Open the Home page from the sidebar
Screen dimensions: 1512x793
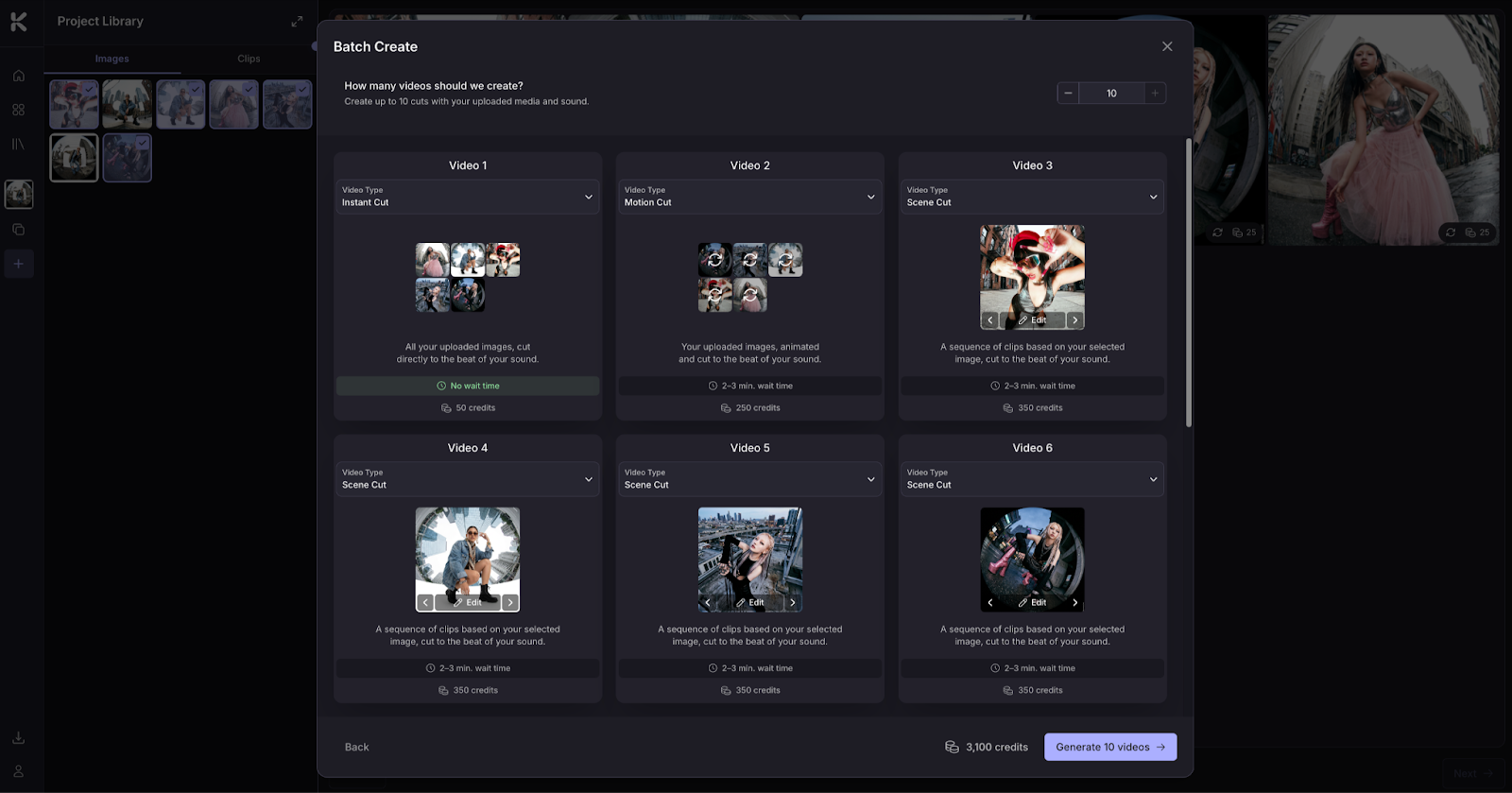(18, 76)
